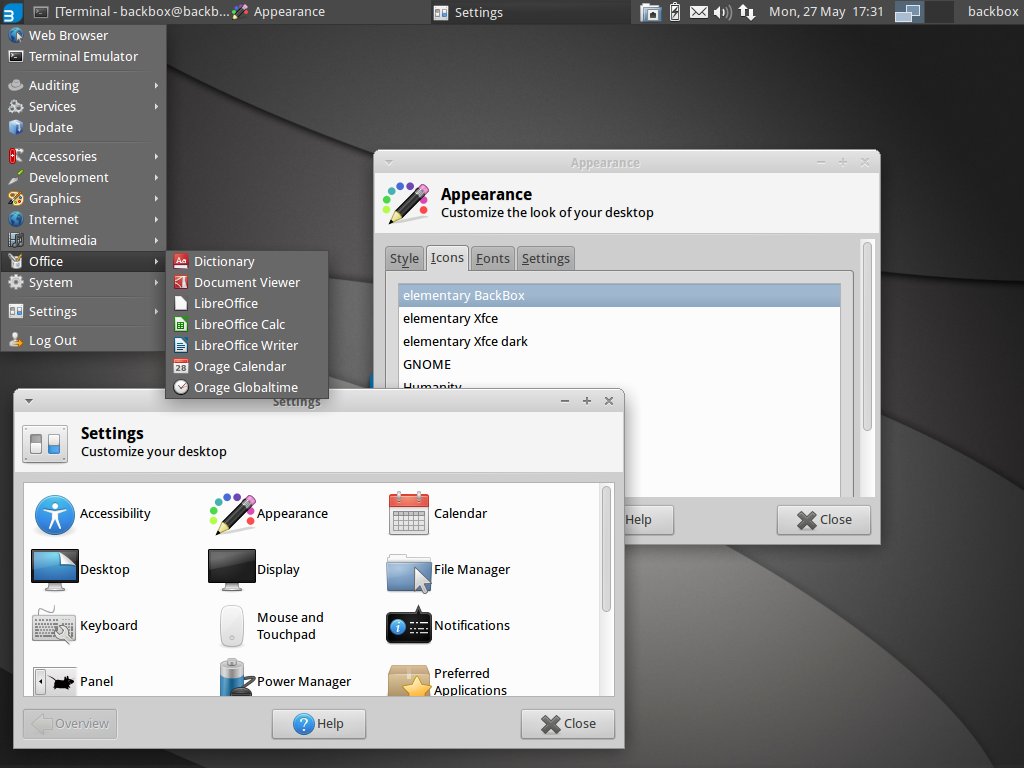Select Log Out in applications menu
This screenshot has width=1024, height=768.
pyautogui.click(x=84, y=340)
